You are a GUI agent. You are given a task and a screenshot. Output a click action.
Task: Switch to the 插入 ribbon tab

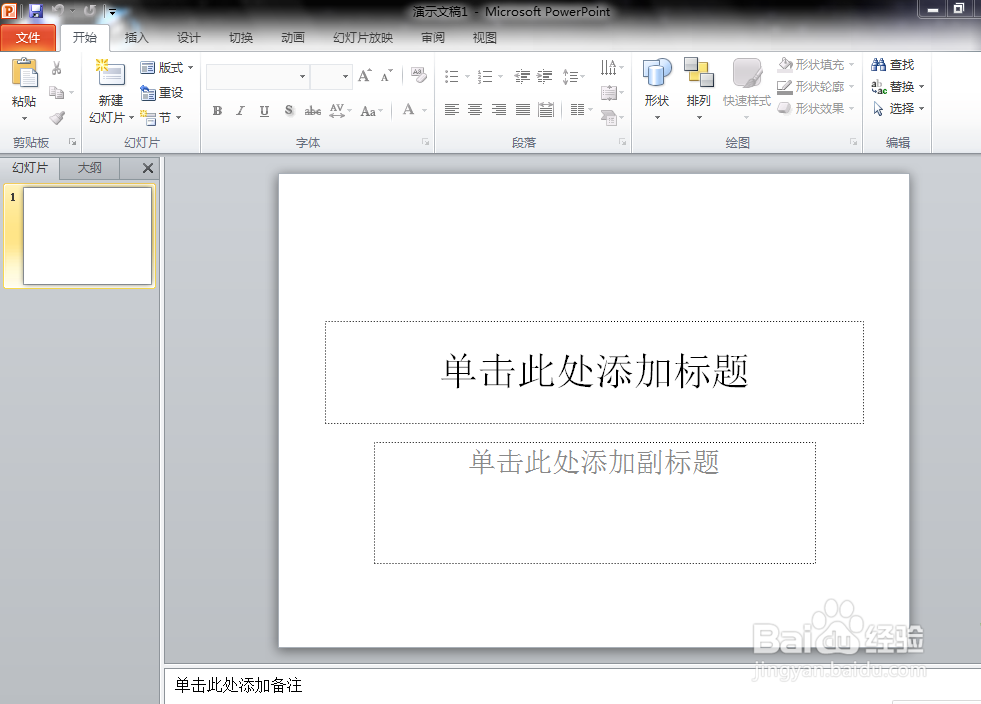(x=136, y=38)
